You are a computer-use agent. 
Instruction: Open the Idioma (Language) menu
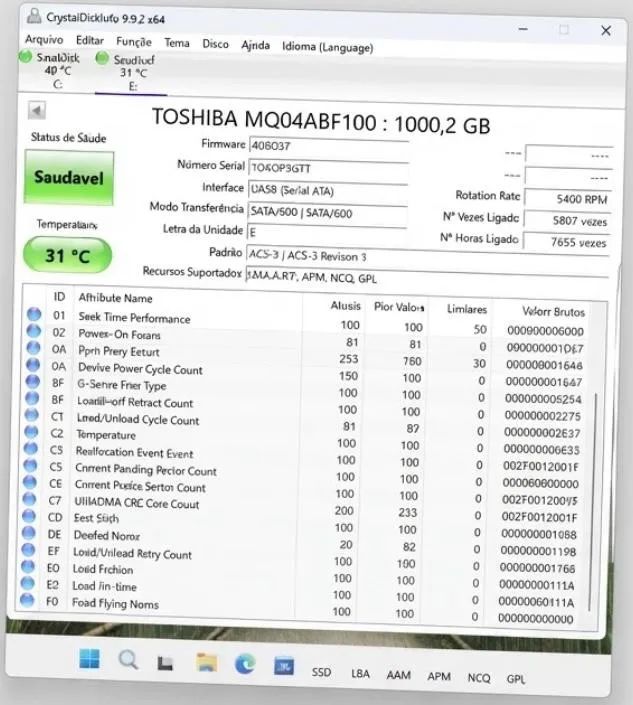point(328,47)
